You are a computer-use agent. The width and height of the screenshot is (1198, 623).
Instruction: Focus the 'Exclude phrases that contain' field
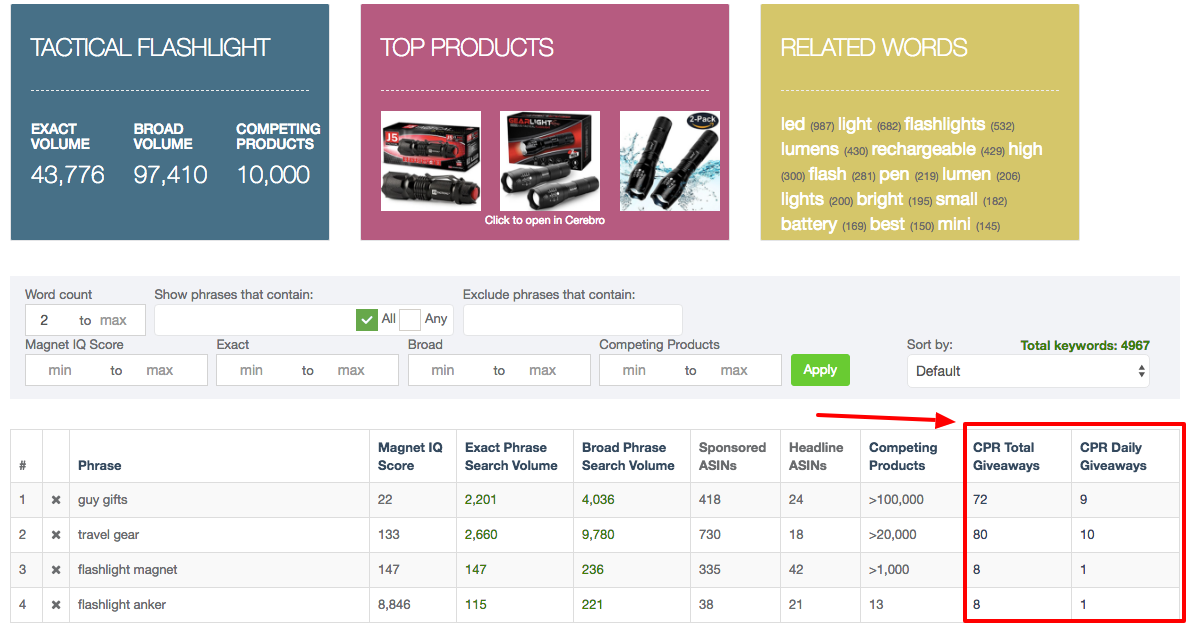pyautogui.click(x=572, y=320)
